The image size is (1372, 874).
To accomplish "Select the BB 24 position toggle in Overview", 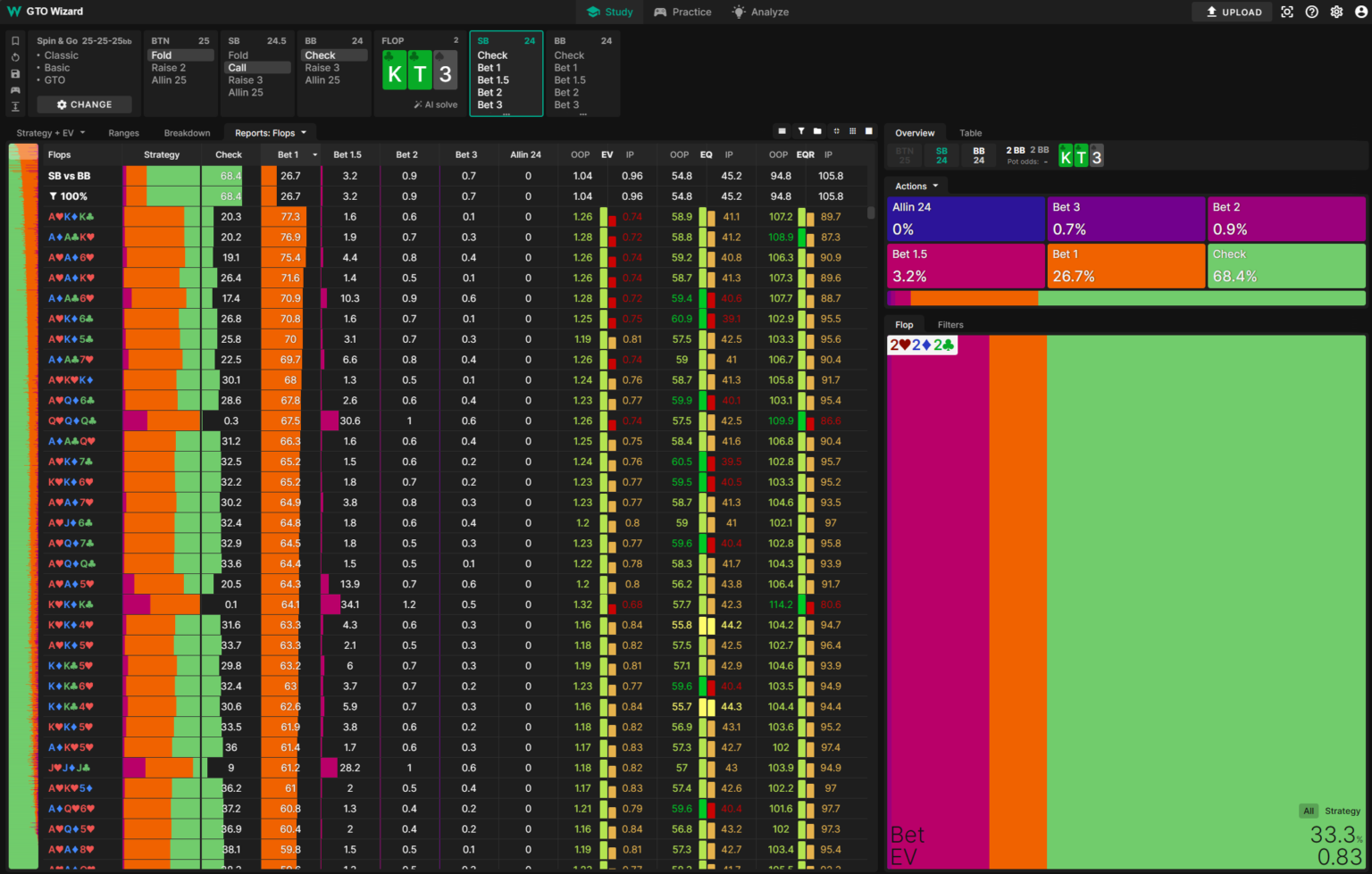I will click(x=979, y=155).
